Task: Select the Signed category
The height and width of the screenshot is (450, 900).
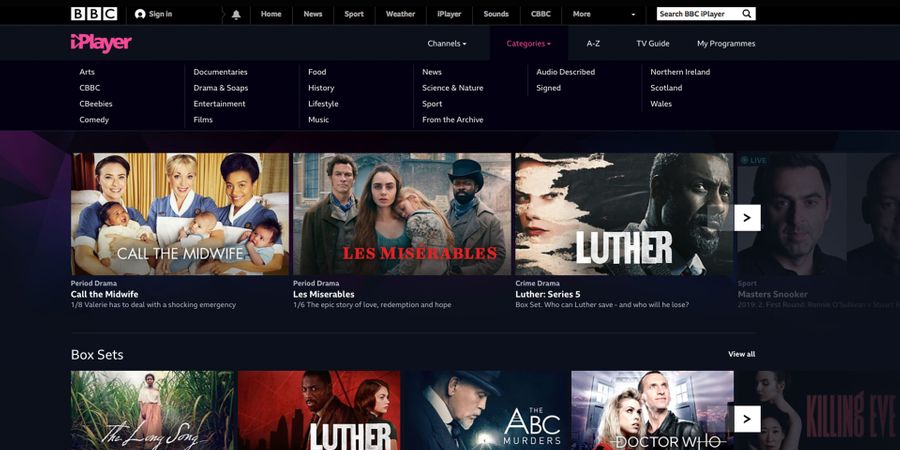Action: tap(549, 88)
